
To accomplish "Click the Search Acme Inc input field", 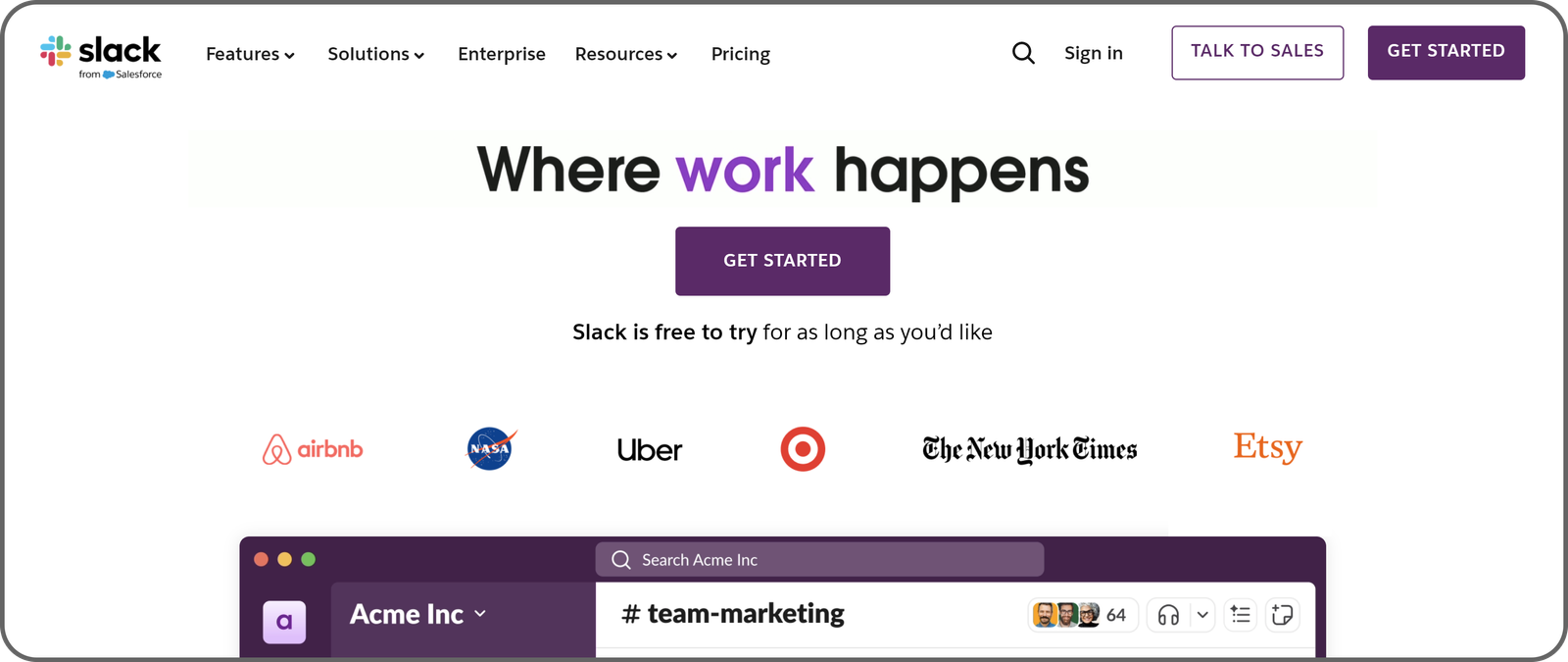I will [819, 559].
